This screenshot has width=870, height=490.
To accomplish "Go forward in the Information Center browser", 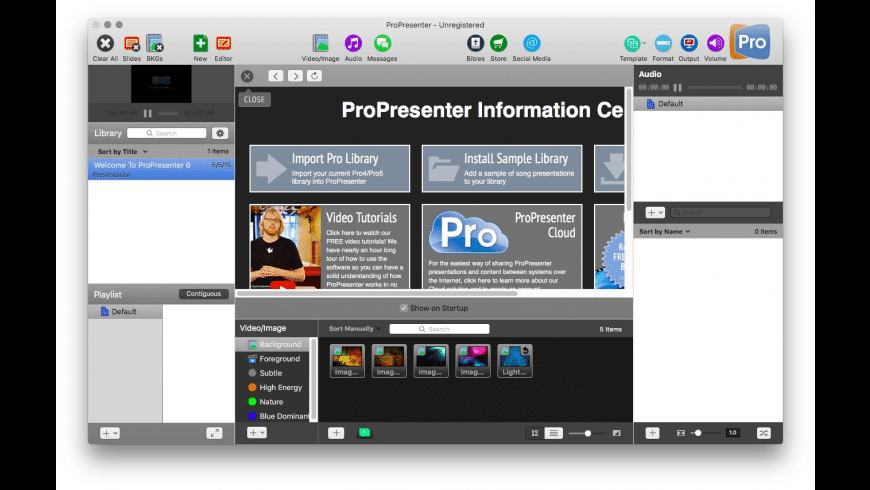I will point(295,76).
